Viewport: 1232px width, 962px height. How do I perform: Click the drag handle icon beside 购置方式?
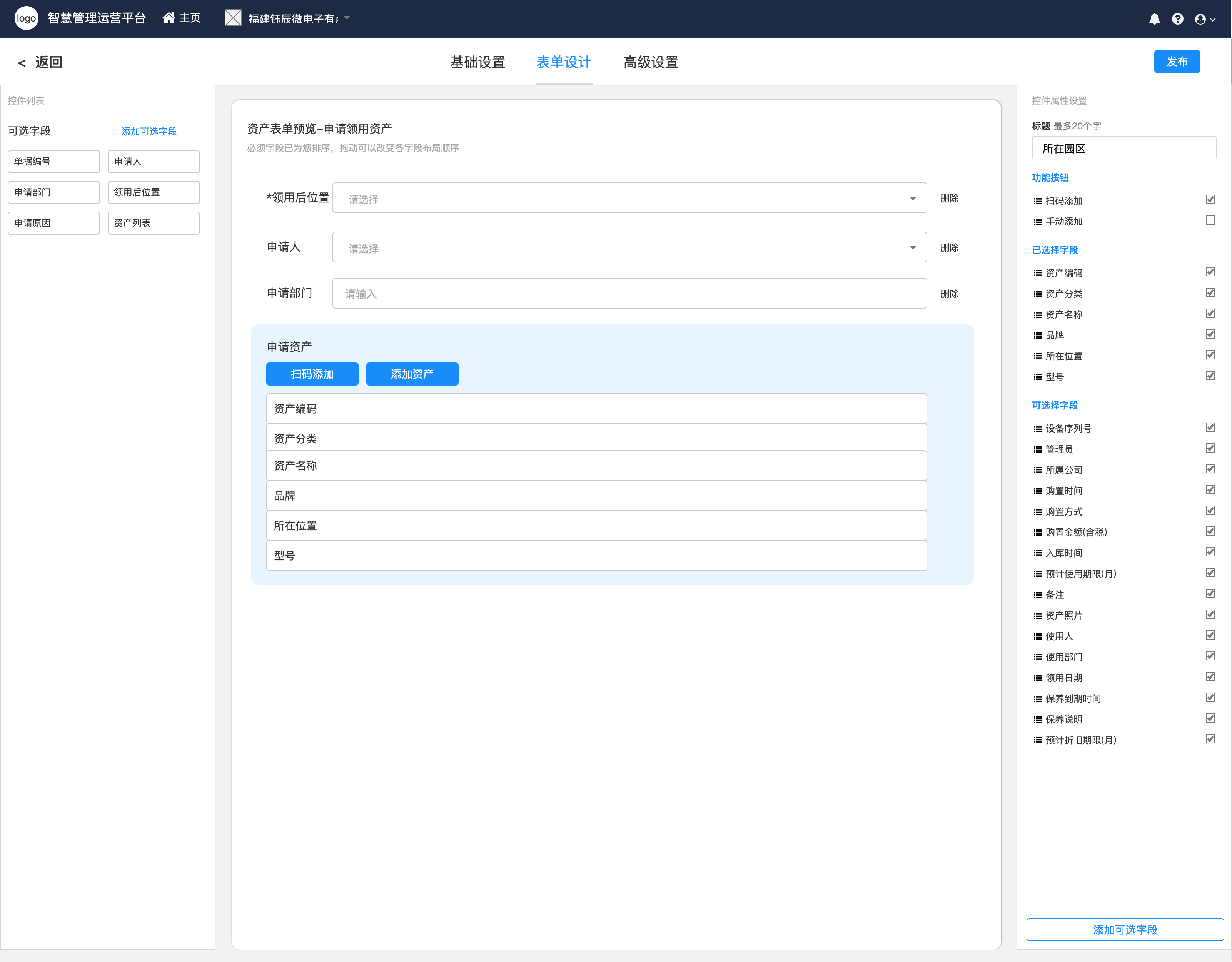[x=1037, y=512]
